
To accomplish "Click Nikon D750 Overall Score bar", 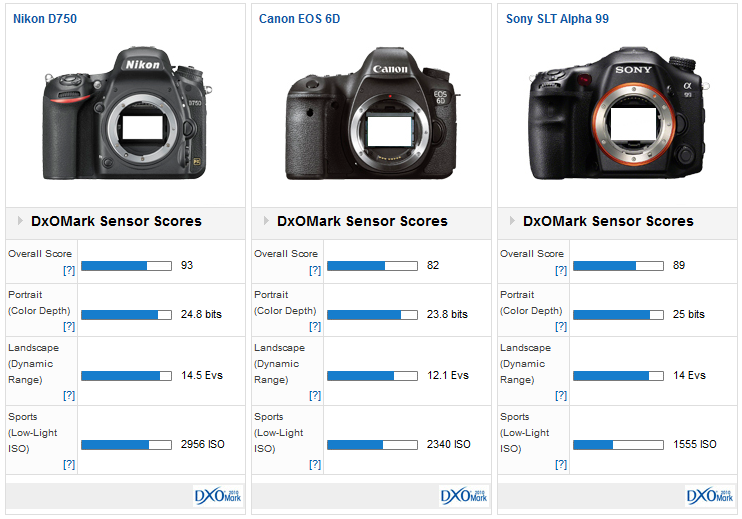I will (126, 266).
